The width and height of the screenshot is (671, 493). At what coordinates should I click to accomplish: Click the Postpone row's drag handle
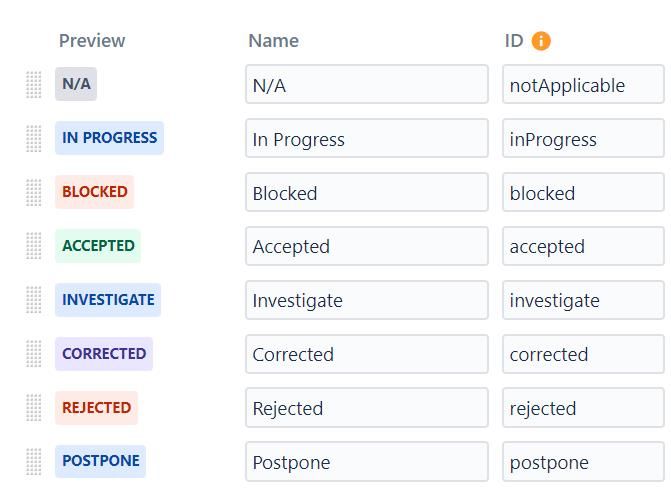[x=34, y=462]
